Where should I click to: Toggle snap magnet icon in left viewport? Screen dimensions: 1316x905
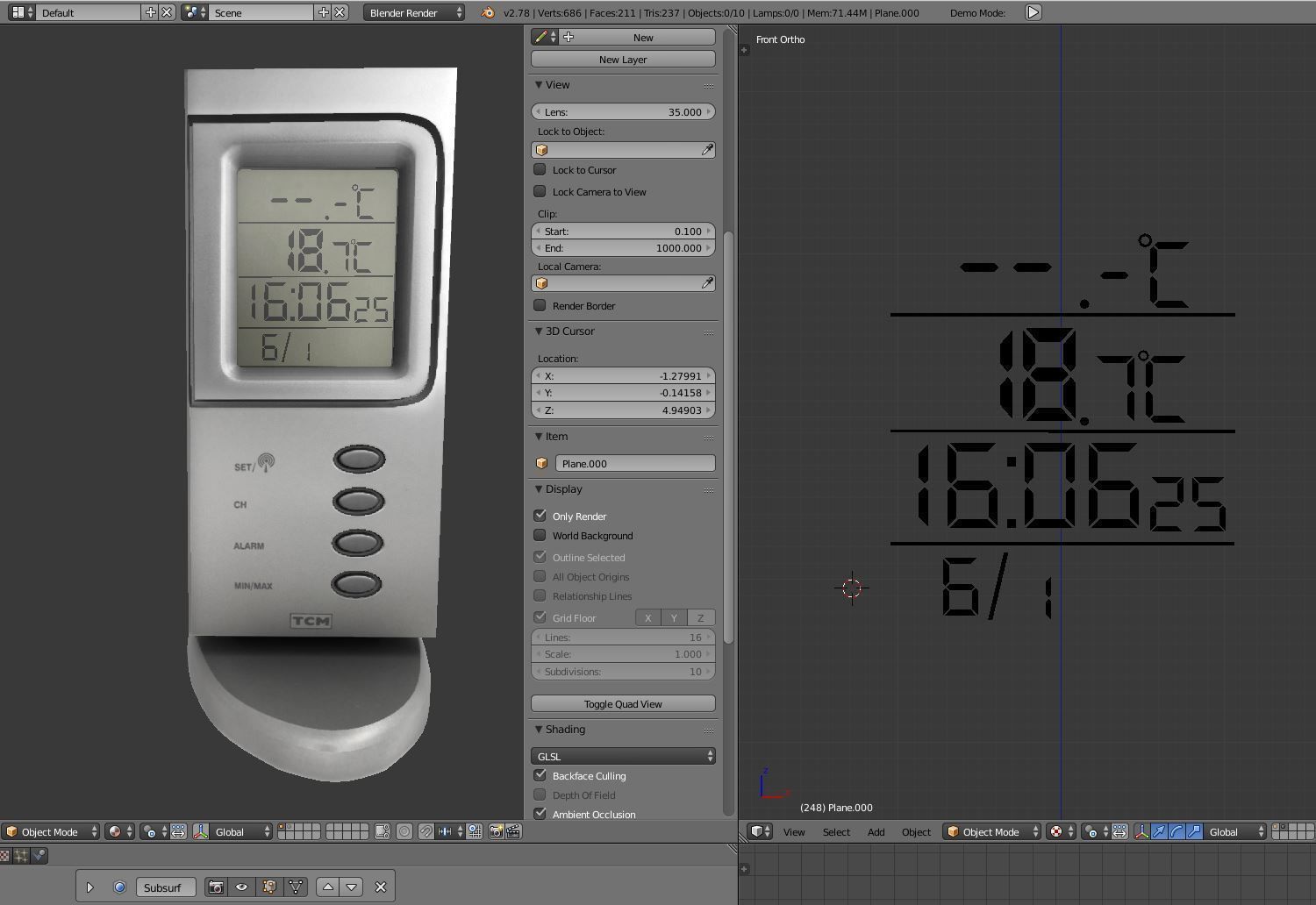[426, 831]
